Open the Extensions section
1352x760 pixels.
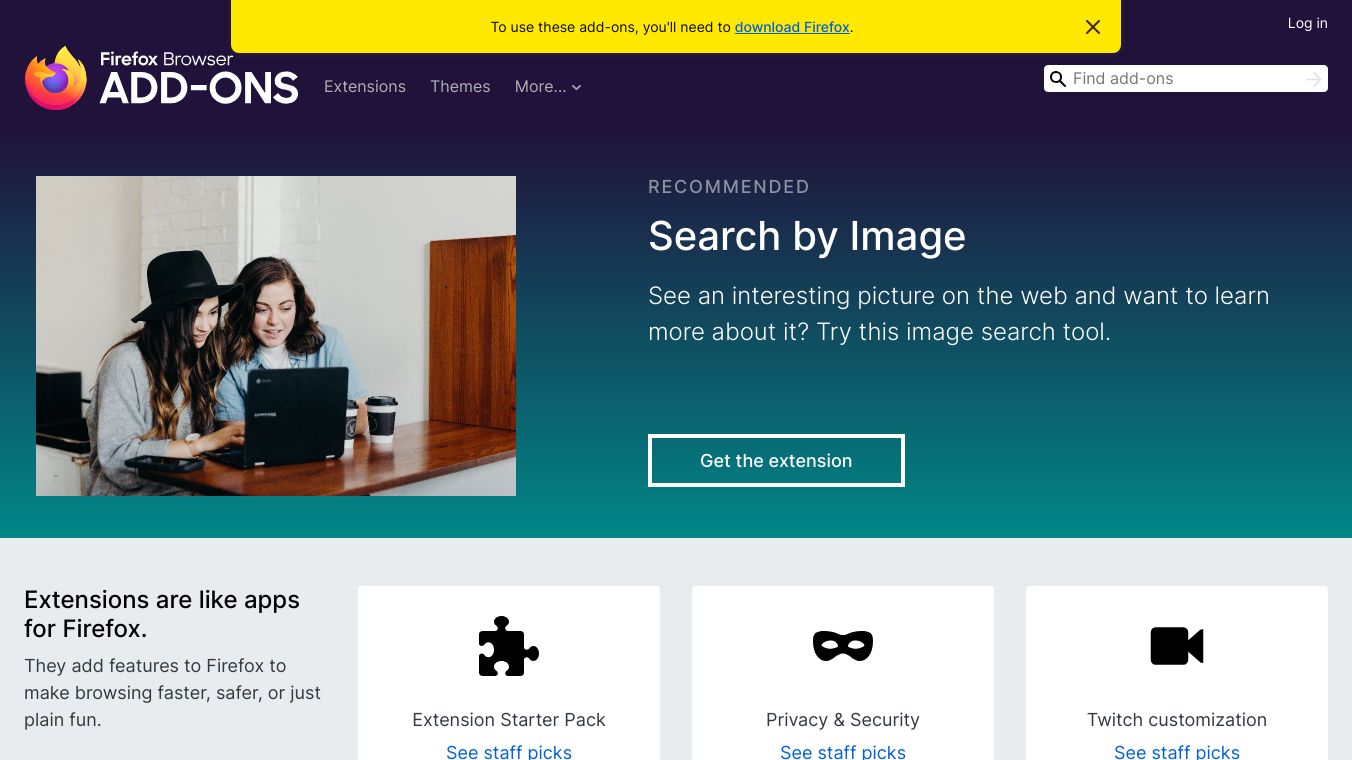(365, 87)
